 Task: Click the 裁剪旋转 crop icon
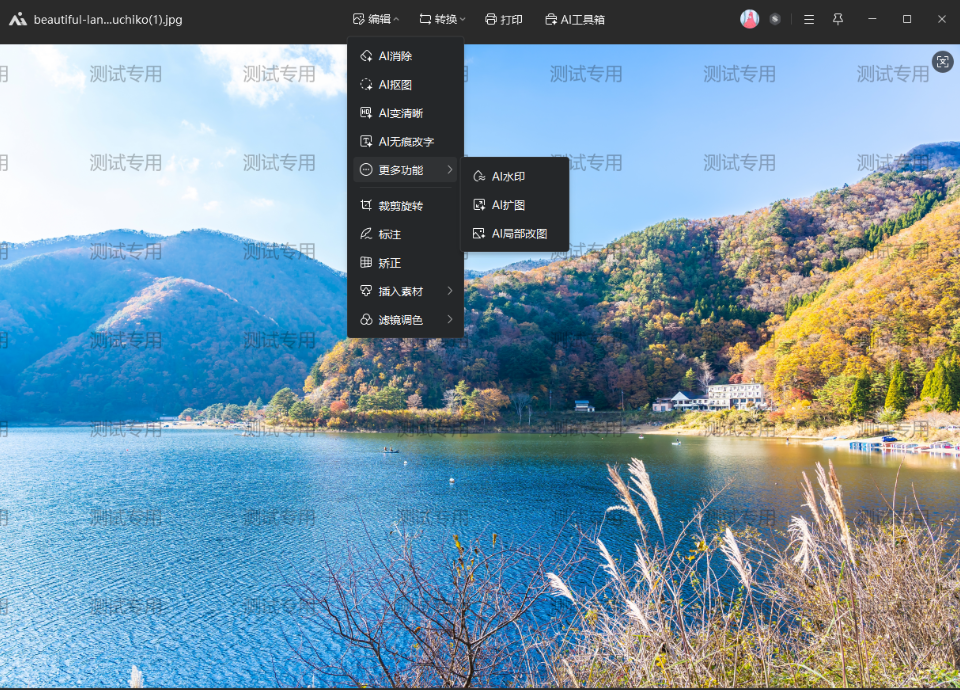tap(366, 205)
